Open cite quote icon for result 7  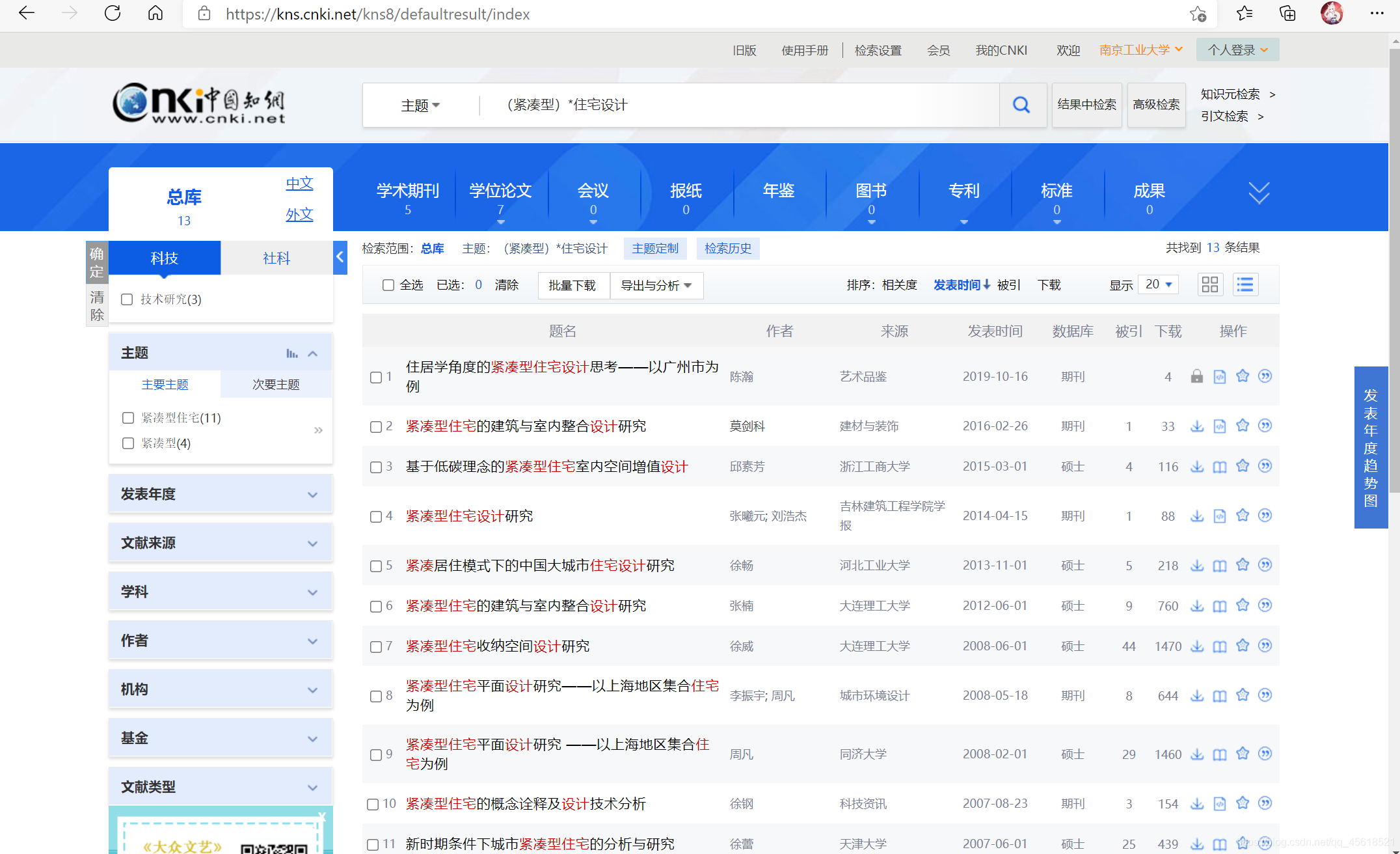[1265, 646]
